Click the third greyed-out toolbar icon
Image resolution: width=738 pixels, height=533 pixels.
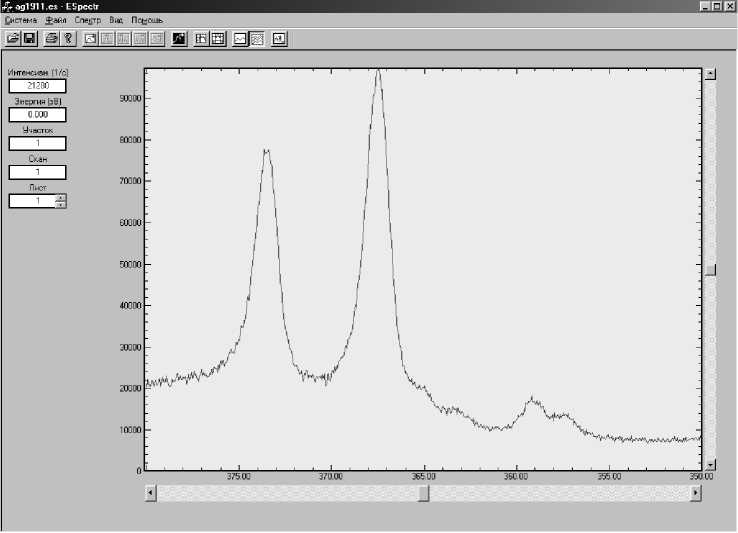(140, 39)
